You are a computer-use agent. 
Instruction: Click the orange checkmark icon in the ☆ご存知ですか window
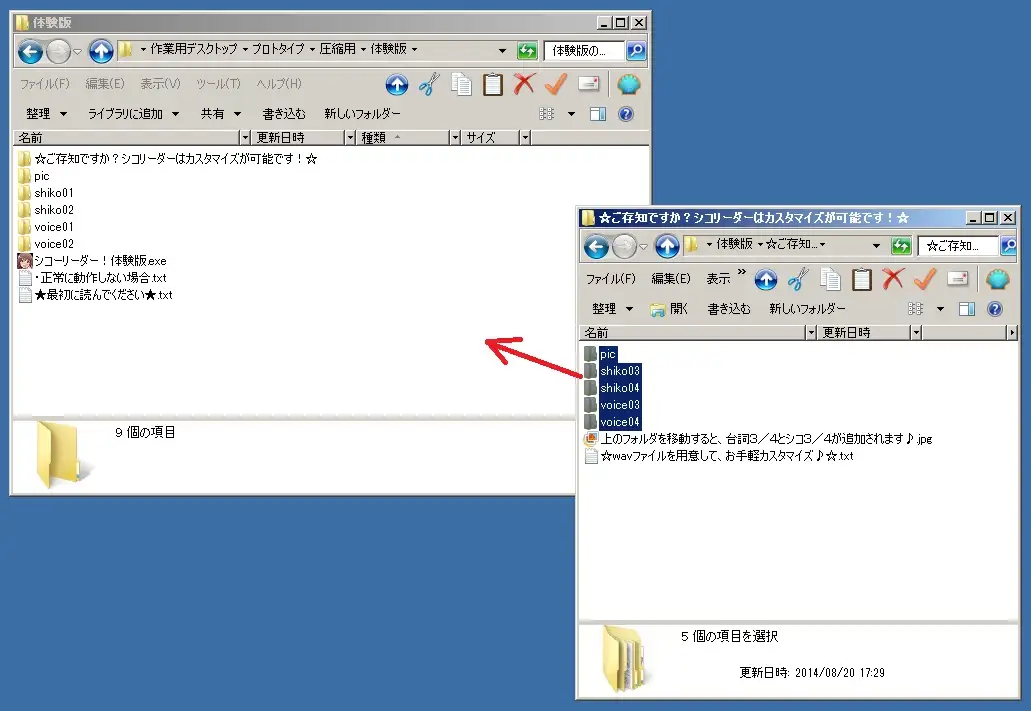pyautogui.click(x=924, y=279)
